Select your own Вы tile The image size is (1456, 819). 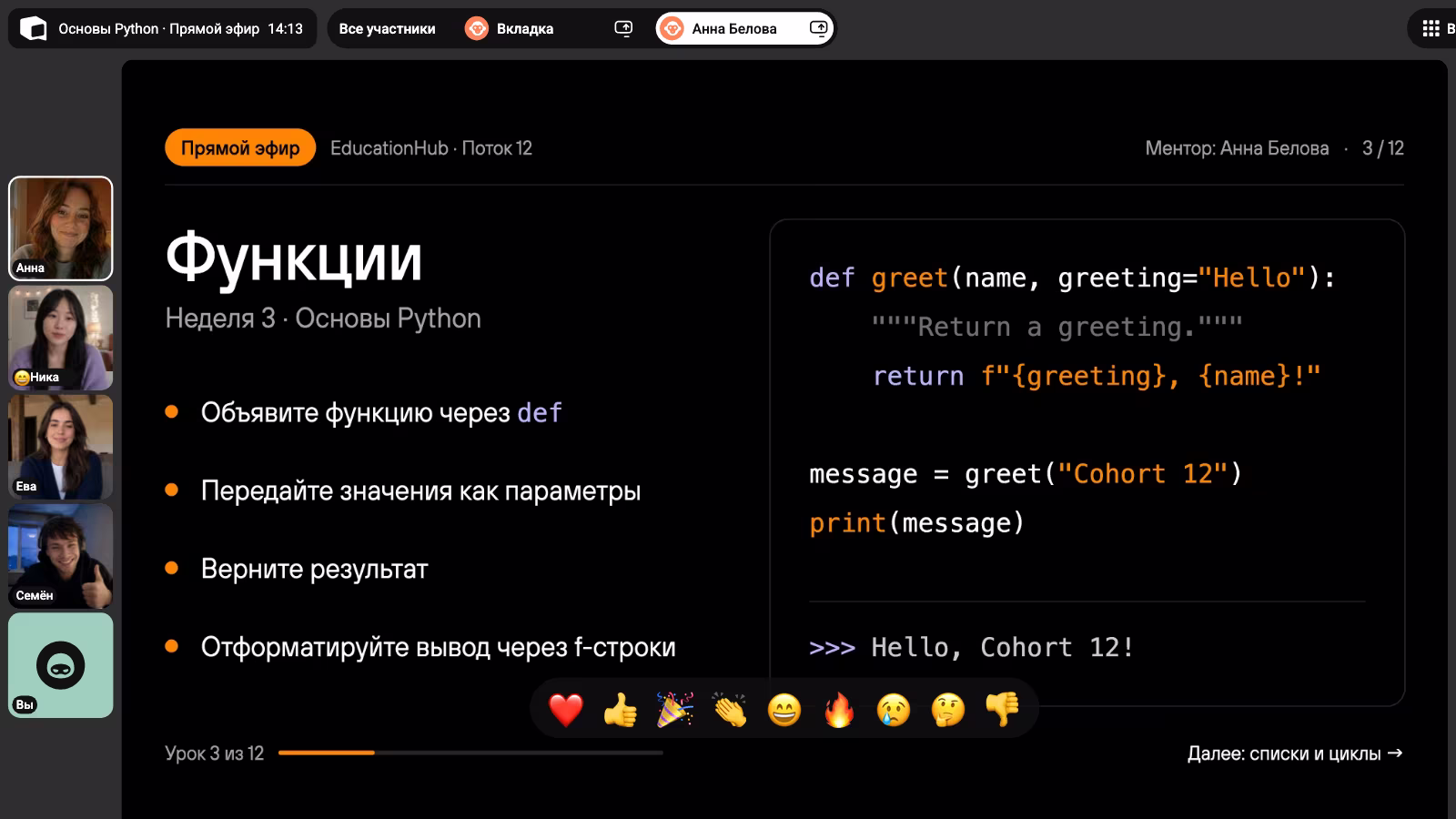coord(61,665)
